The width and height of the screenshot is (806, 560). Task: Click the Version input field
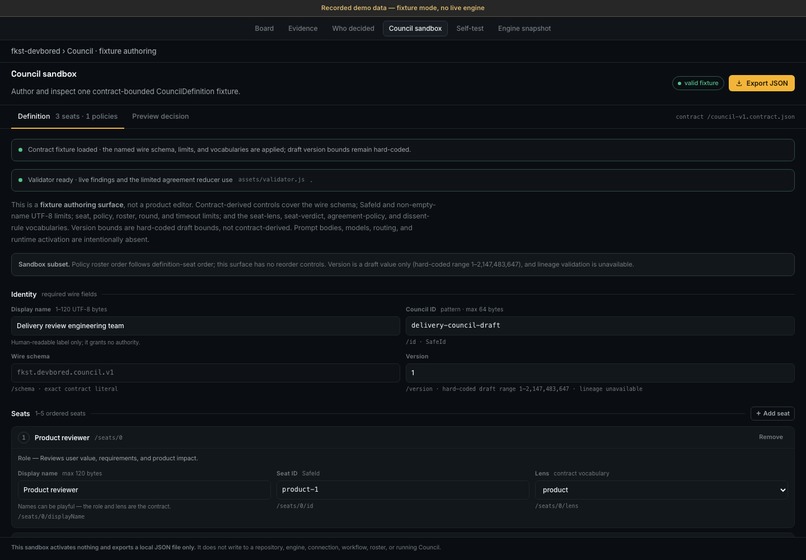click(x=600, y=373)
